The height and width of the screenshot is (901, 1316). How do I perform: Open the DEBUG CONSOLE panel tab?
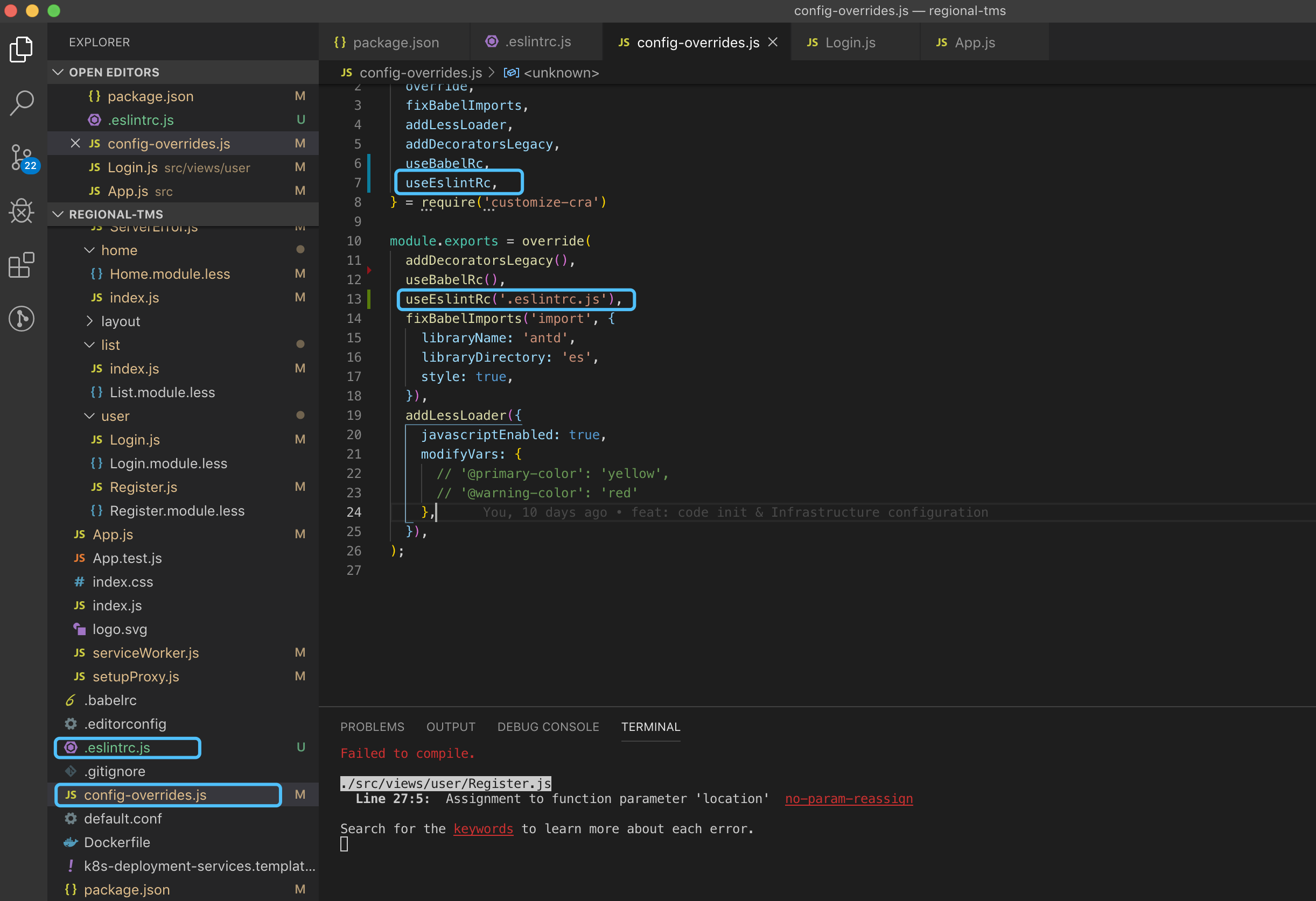point(548,727)
